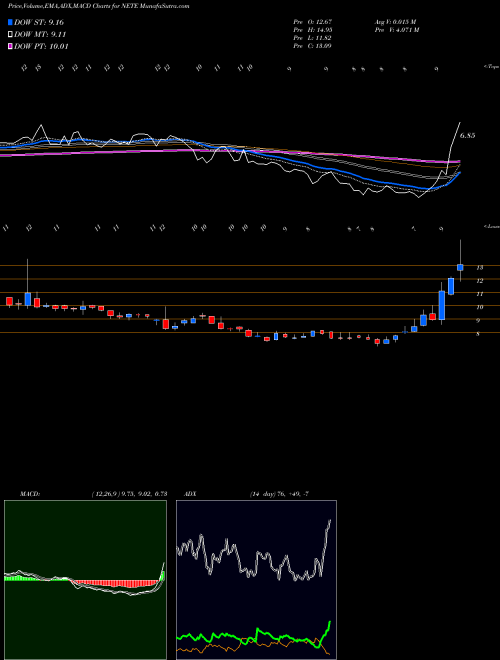Click the price axis label 11
500x660 pixels.
(x=479, y=294)
